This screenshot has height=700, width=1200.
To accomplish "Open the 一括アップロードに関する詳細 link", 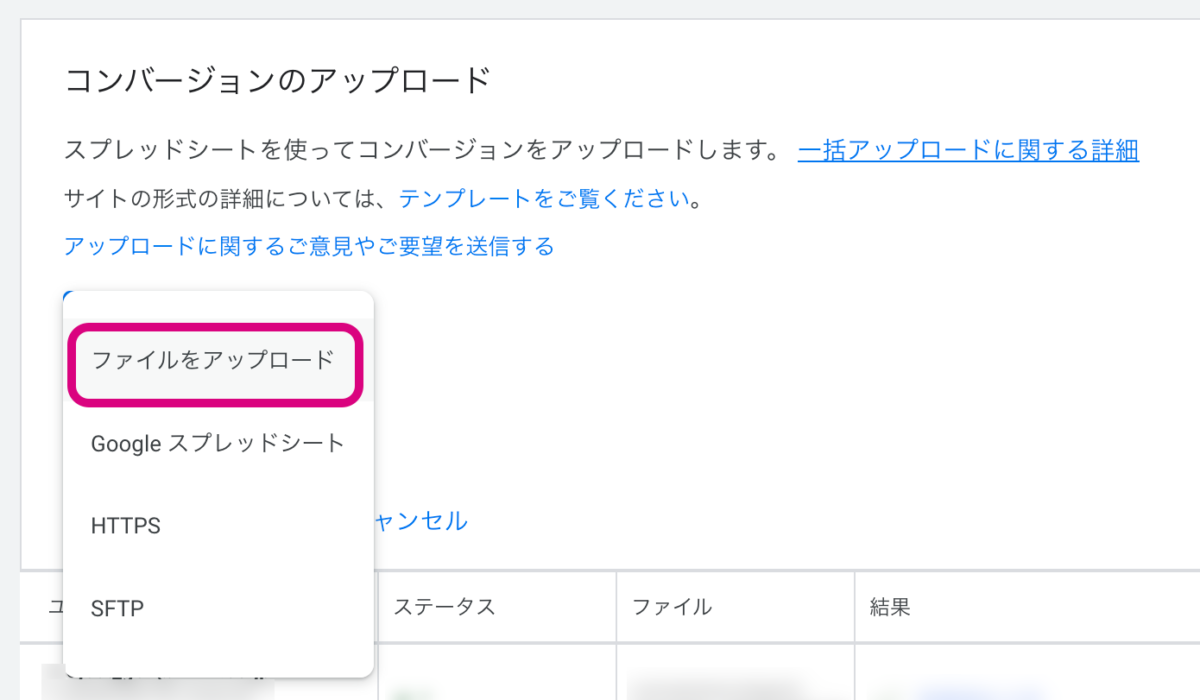I will 968,151.
